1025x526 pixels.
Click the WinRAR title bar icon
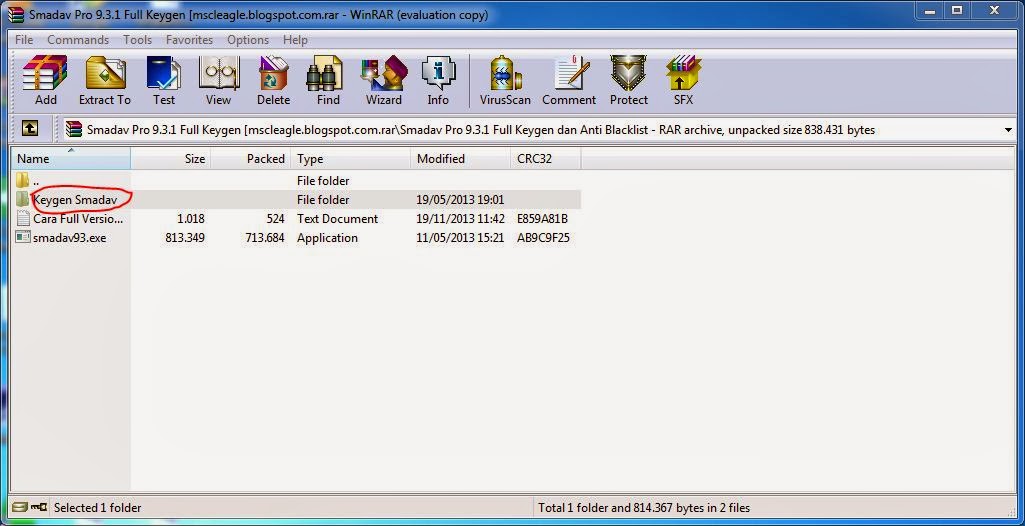coord(16,14)
